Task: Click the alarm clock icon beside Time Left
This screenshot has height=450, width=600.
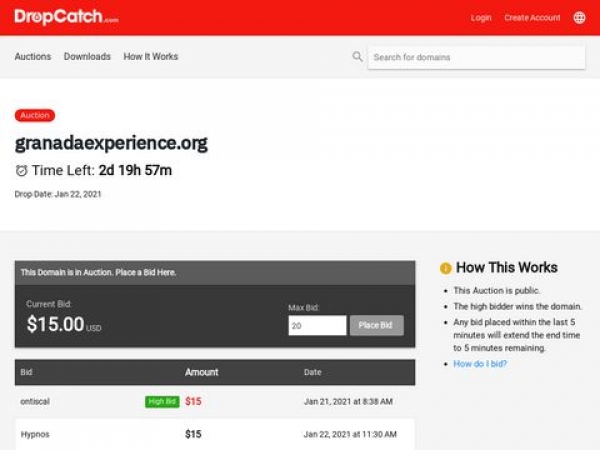Action: (21, 171)
